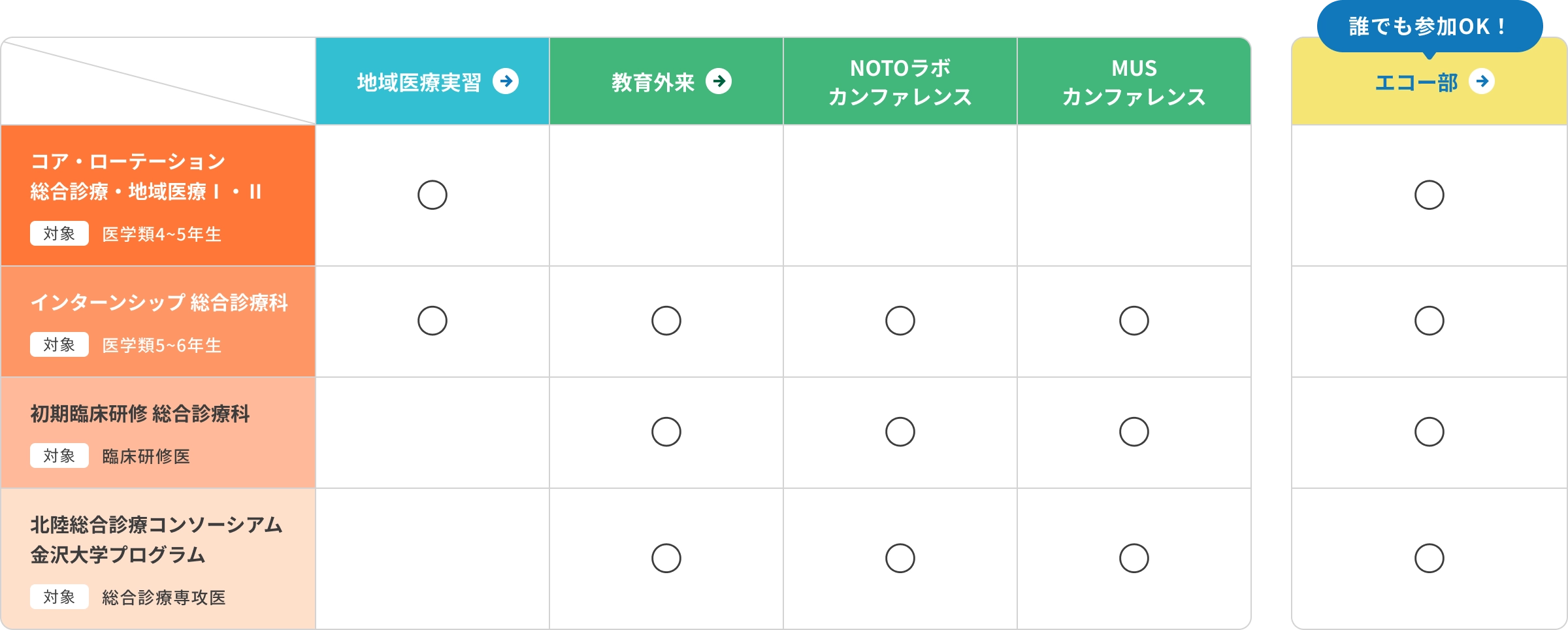
Task: Open the エコー部 header link
Action: [1416, 82]
